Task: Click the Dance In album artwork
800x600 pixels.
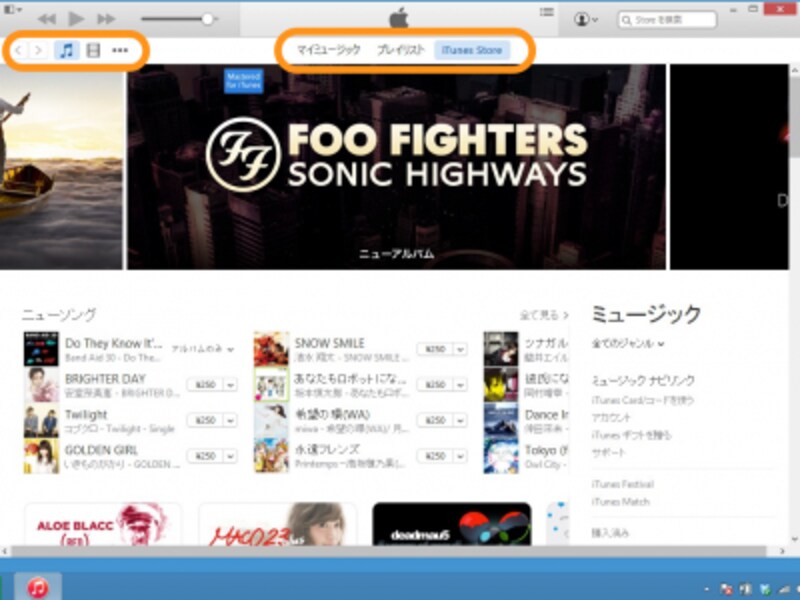Action: pos(501,420)
